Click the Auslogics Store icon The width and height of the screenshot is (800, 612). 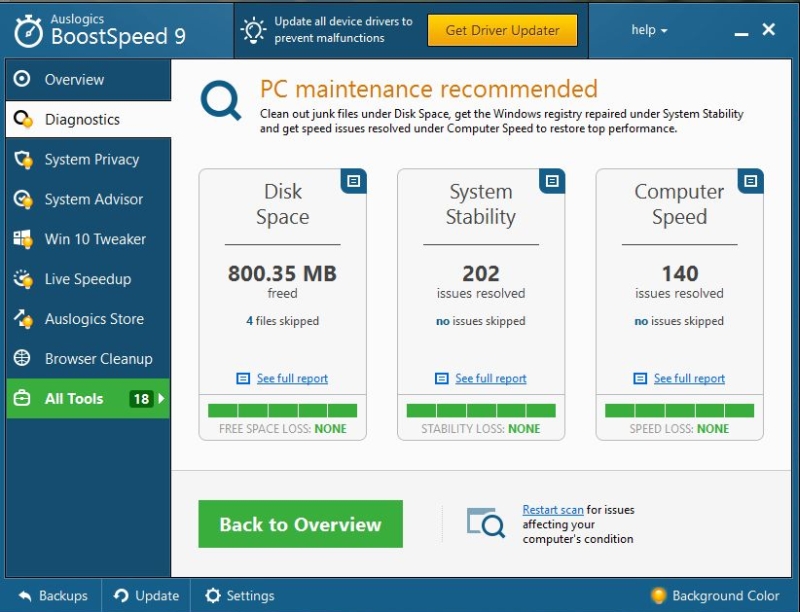click(x=23, y=319)
